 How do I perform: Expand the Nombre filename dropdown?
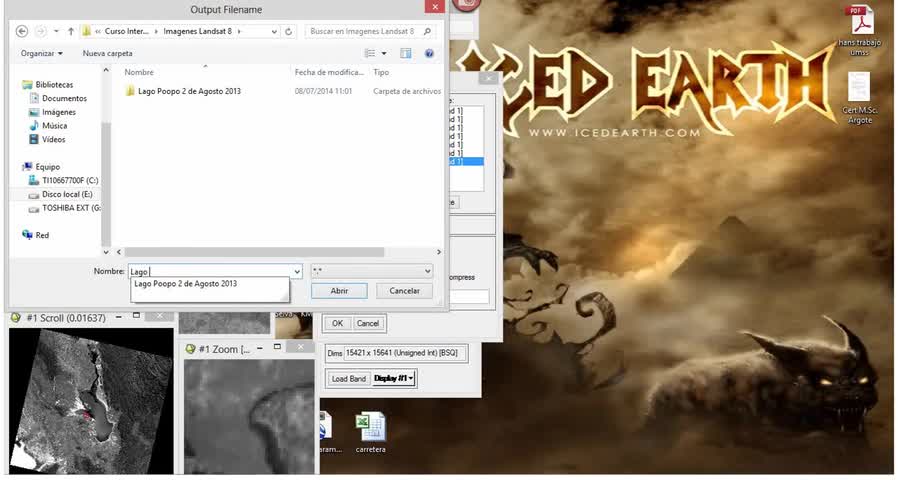click(297, 272)
